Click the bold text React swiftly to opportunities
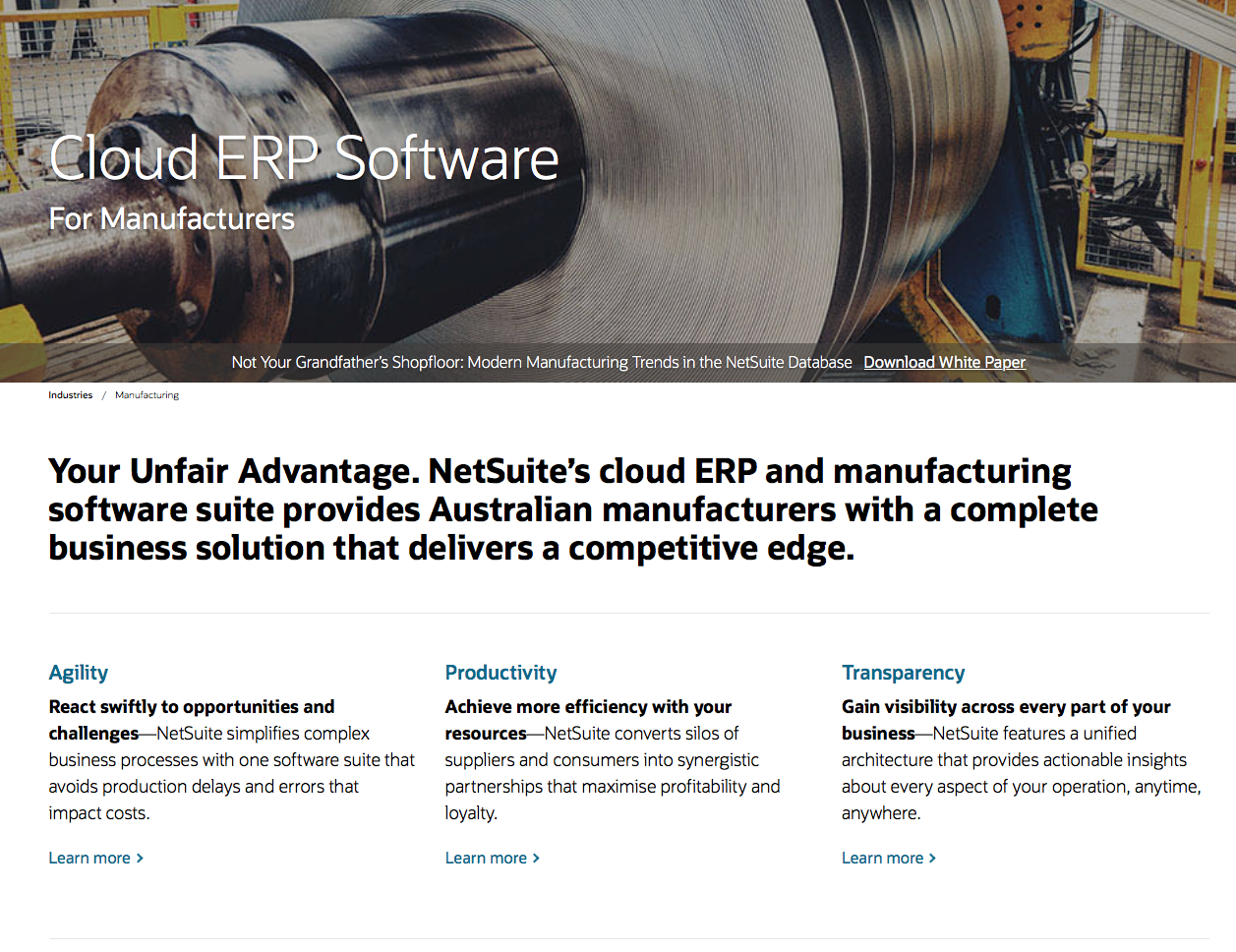Viewport: 1236px width, 952px height. pos(192,707)
